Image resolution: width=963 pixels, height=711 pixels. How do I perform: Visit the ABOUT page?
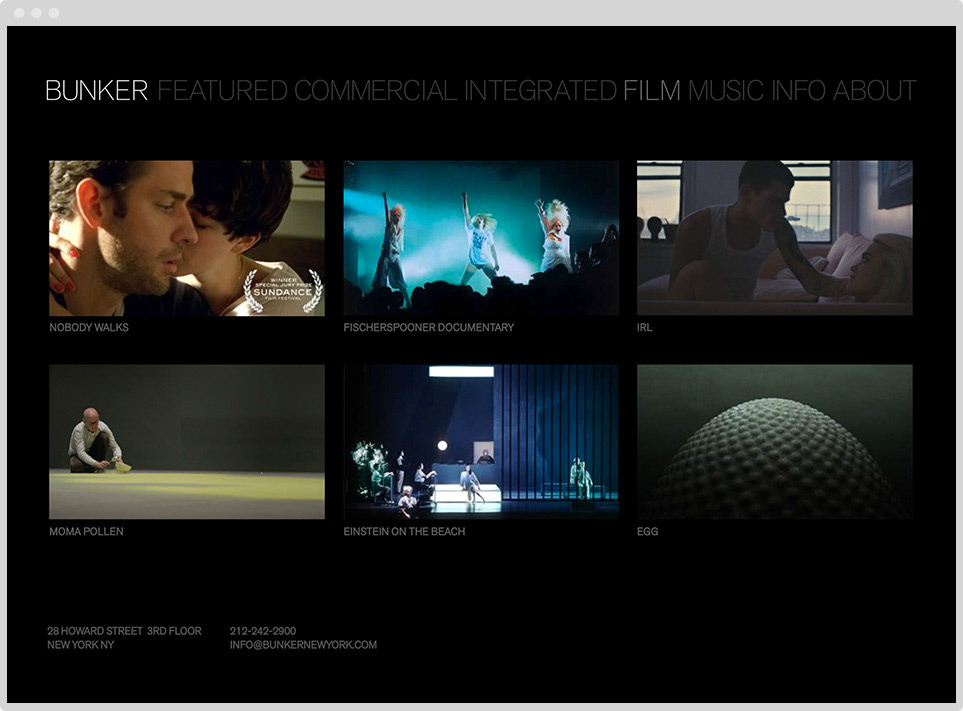[874, 91]
